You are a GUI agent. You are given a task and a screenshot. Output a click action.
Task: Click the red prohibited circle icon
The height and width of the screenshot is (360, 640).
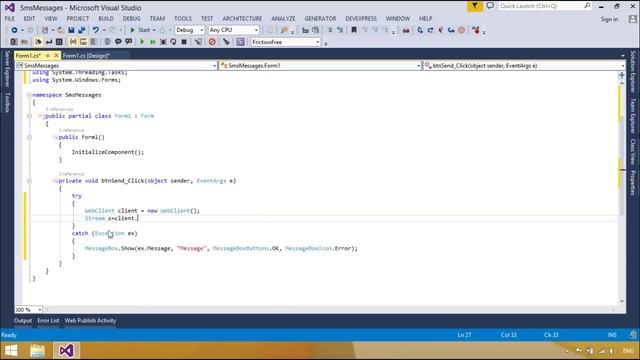212,42
